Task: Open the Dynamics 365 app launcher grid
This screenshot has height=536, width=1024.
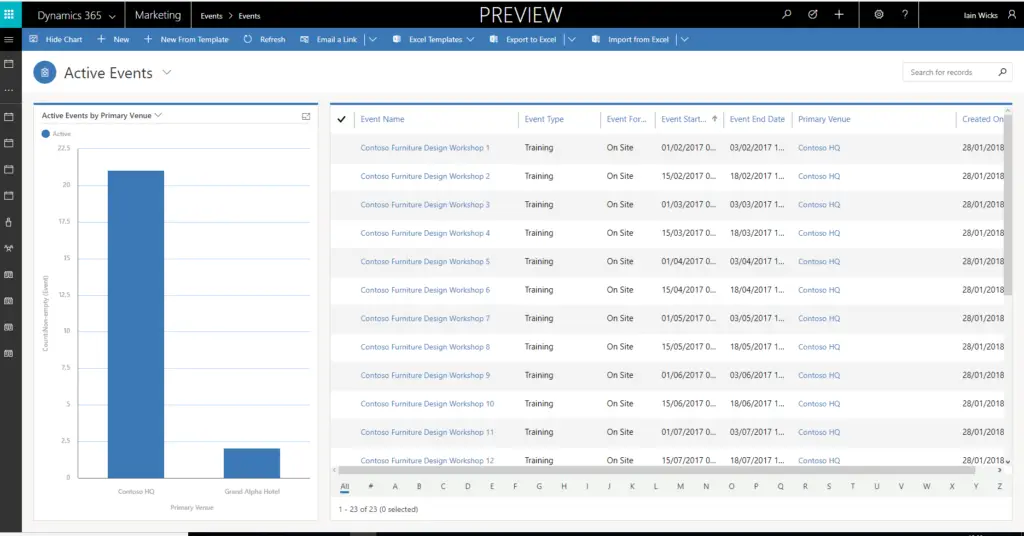Action: [x=9, y=14]
